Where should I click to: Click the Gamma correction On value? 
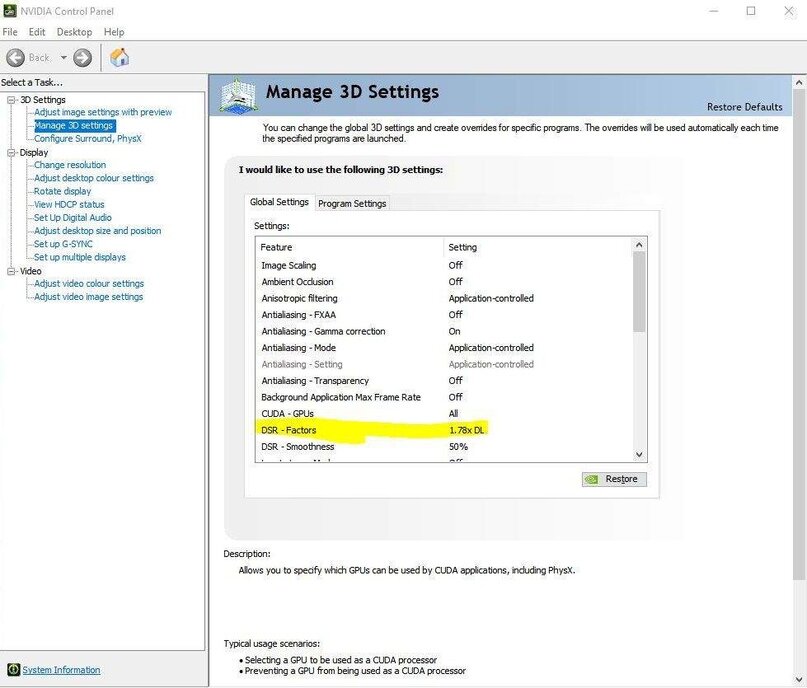click(x=454, y=331)
